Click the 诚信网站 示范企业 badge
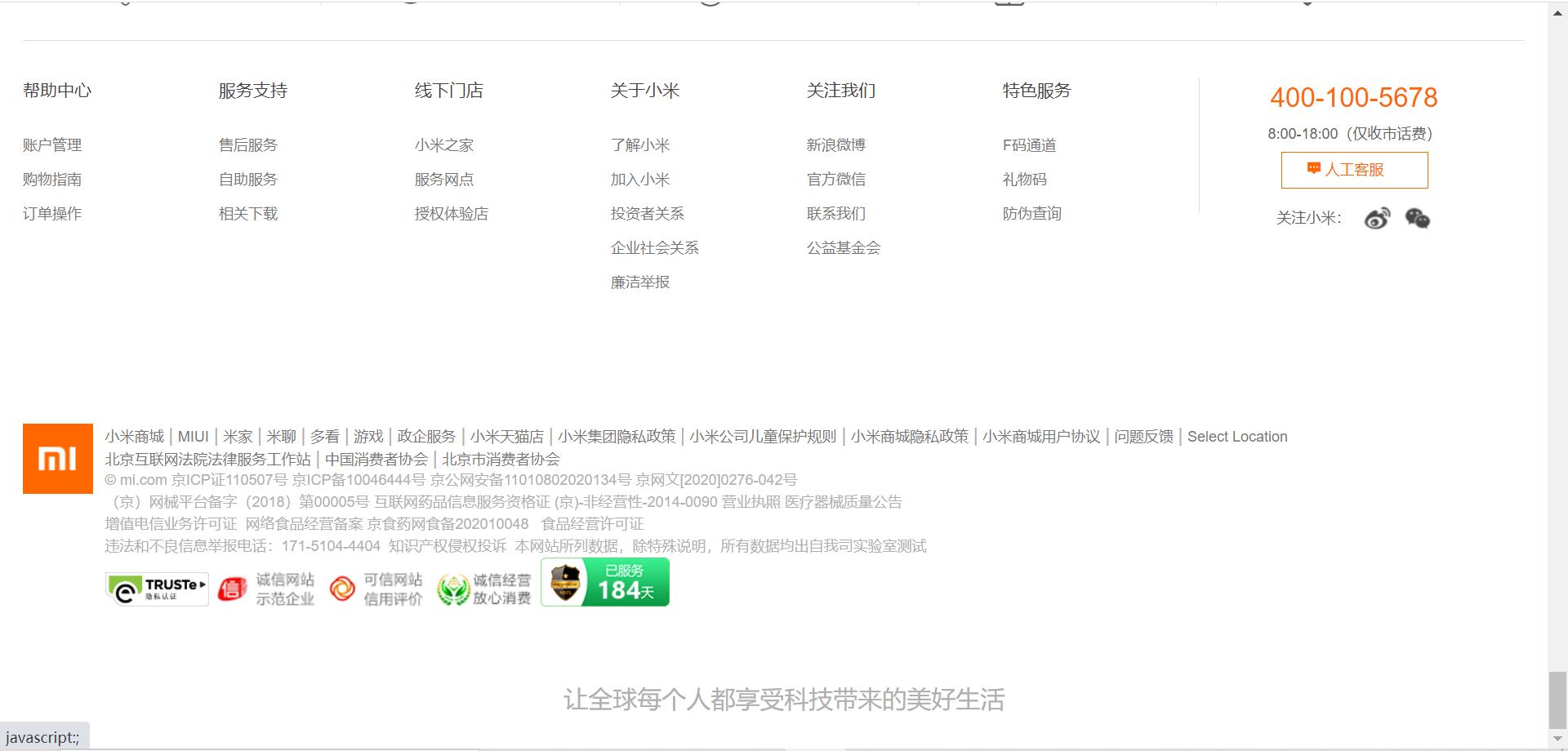This screenshot has width=1568, height=751. (266, 589)
